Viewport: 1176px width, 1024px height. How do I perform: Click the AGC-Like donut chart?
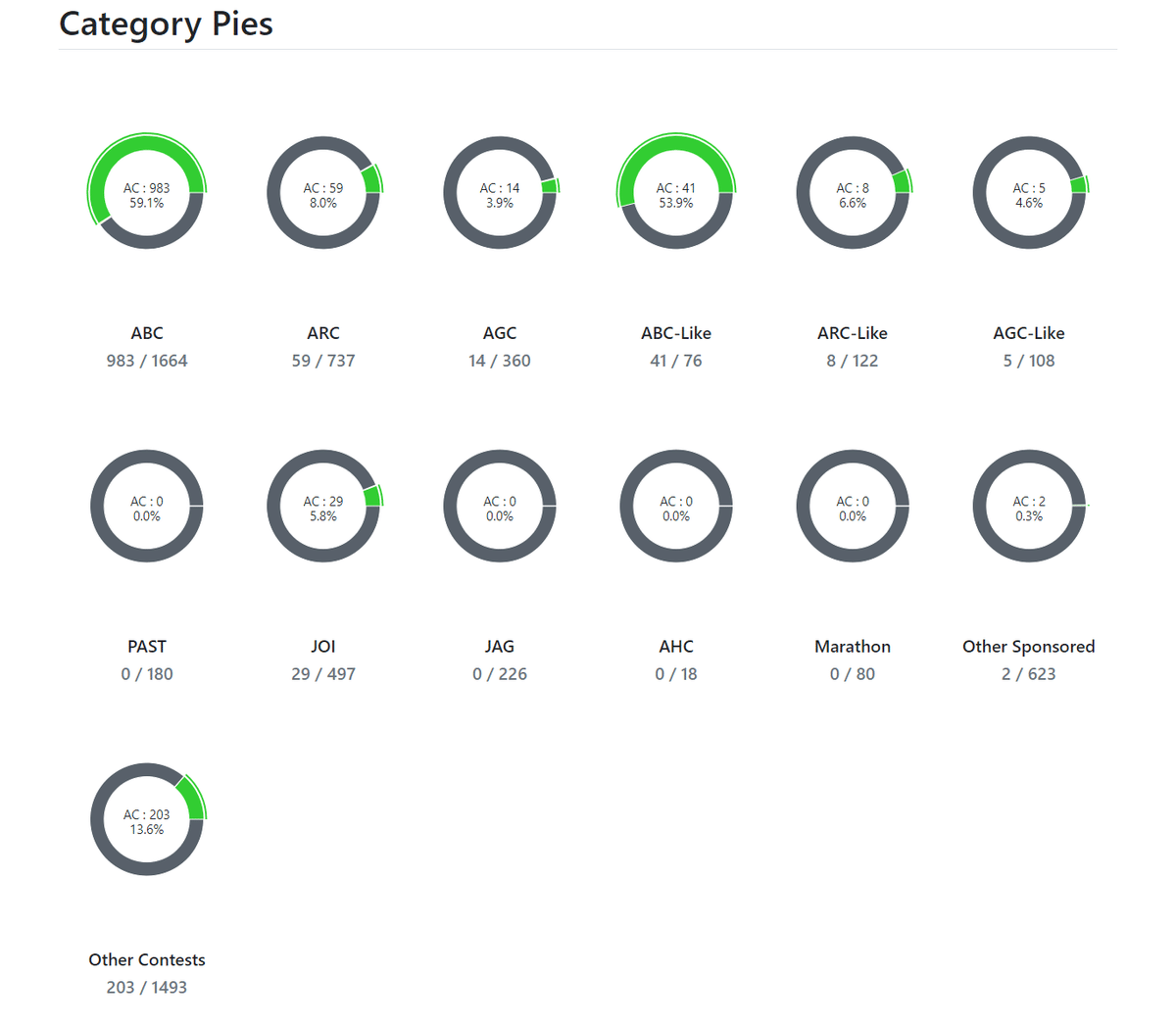pos(1029,193)
